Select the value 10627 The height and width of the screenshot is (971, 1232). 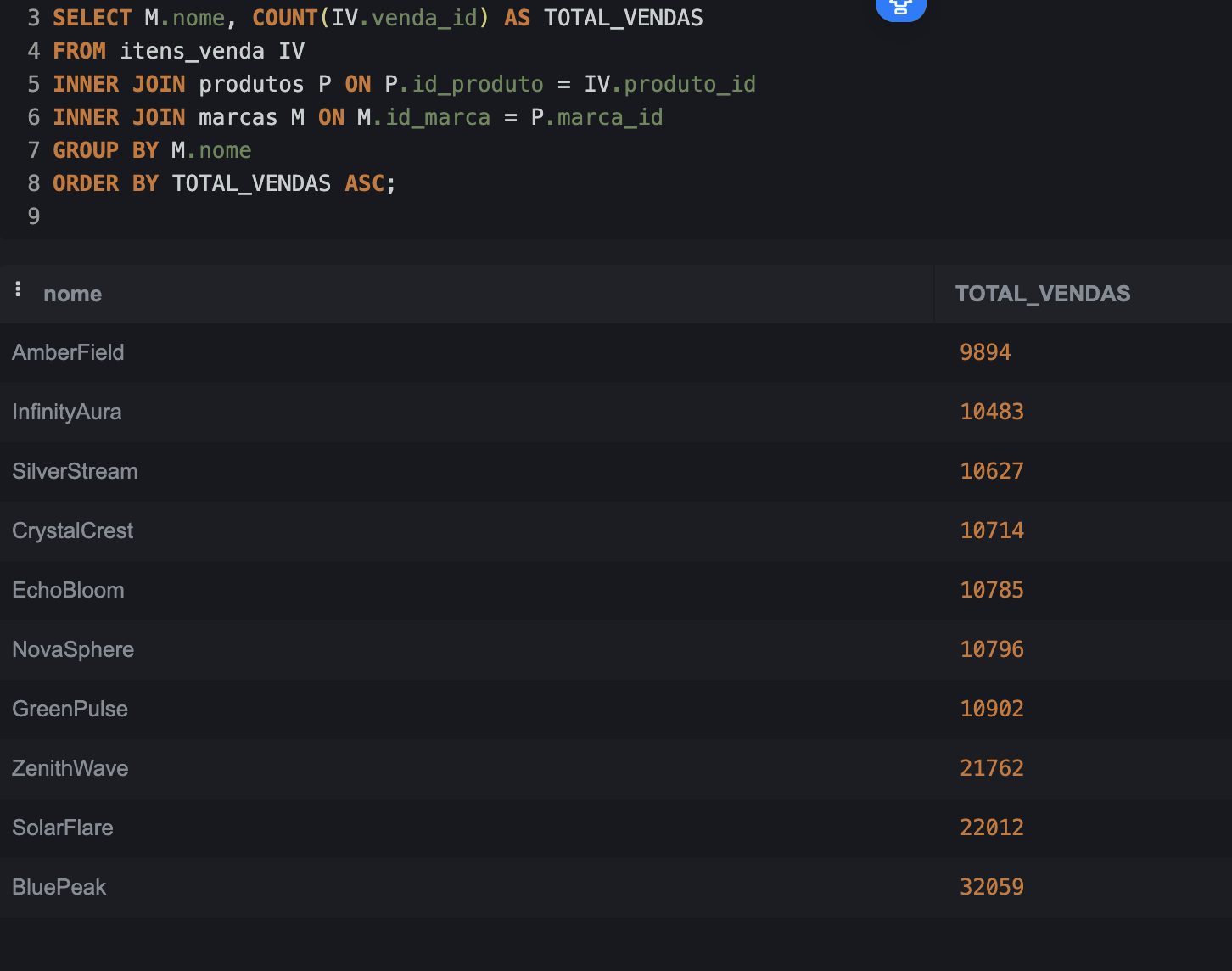click(992, 471)
